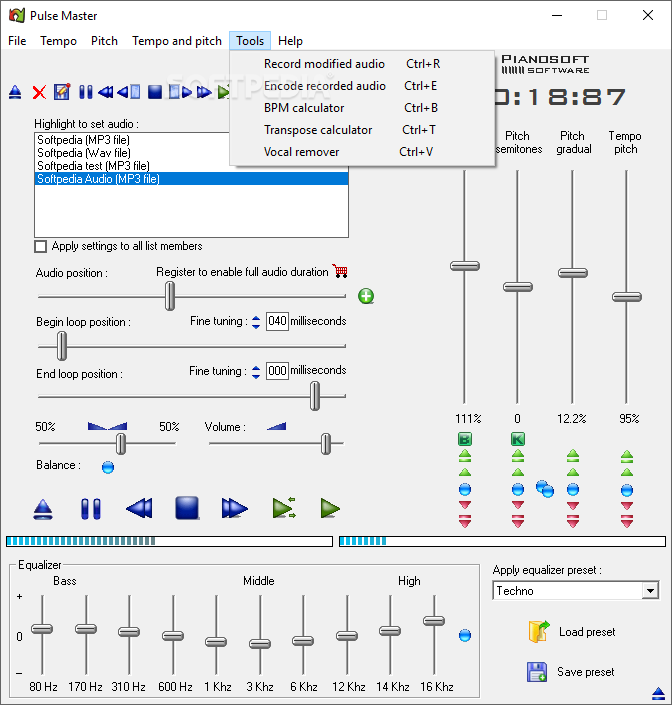The image size is (672, 705).
Task: Click the red shopping cart register icon
Action: pyautogui.click(x=340, y=271)
